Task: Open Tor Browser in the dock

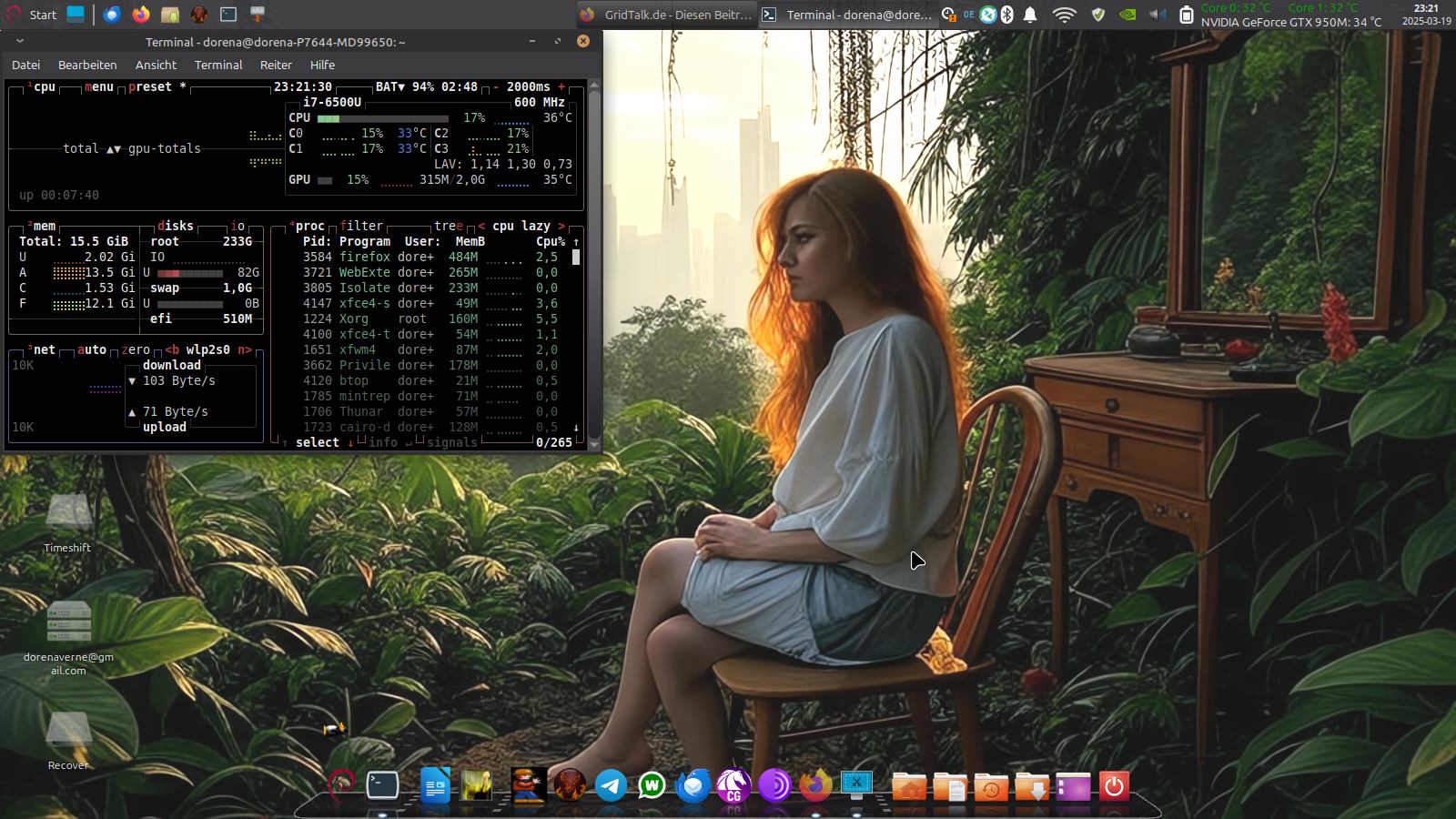Action: coord(774,785)
